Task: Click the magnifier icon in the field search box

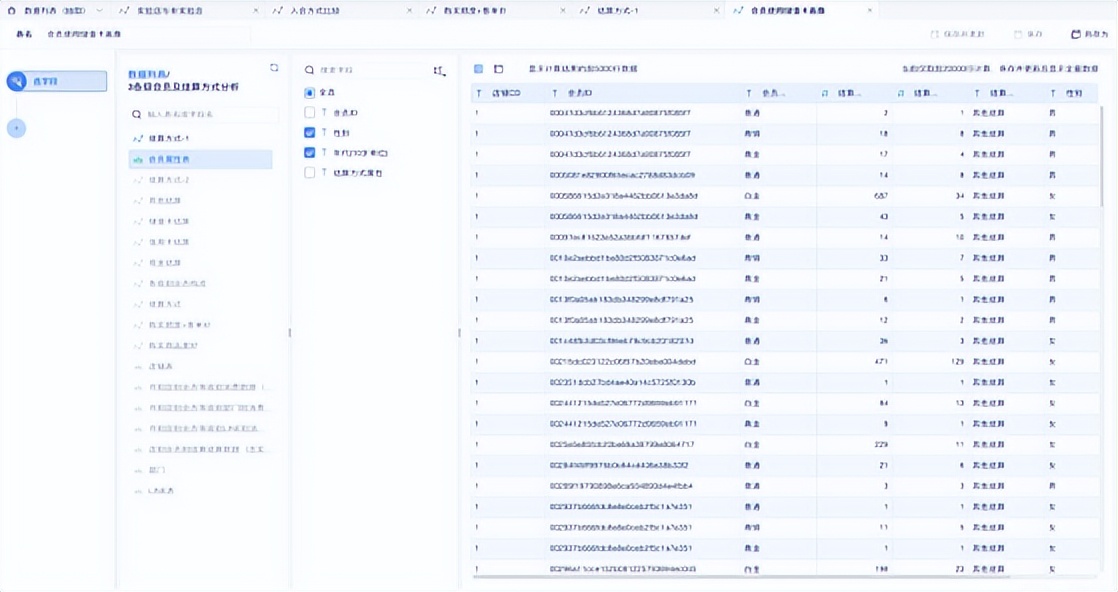Action: pos(309,70)
